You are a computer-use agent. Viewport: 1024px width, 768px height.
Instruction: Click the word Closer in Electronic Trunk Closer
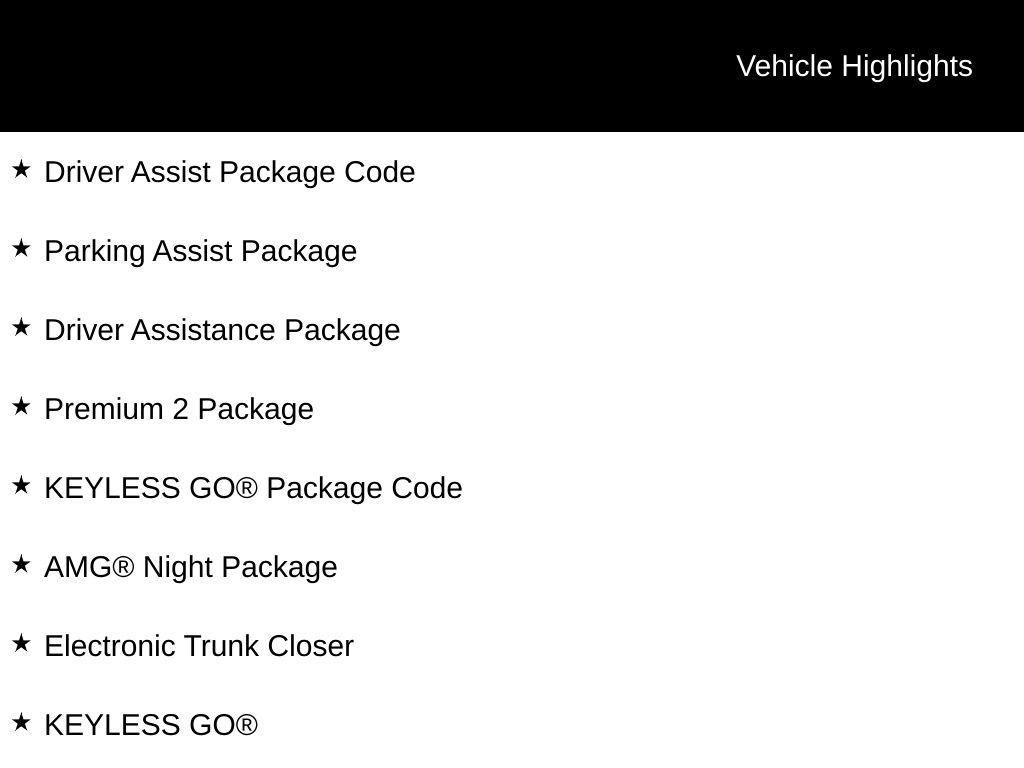click(x=310, y=646)
